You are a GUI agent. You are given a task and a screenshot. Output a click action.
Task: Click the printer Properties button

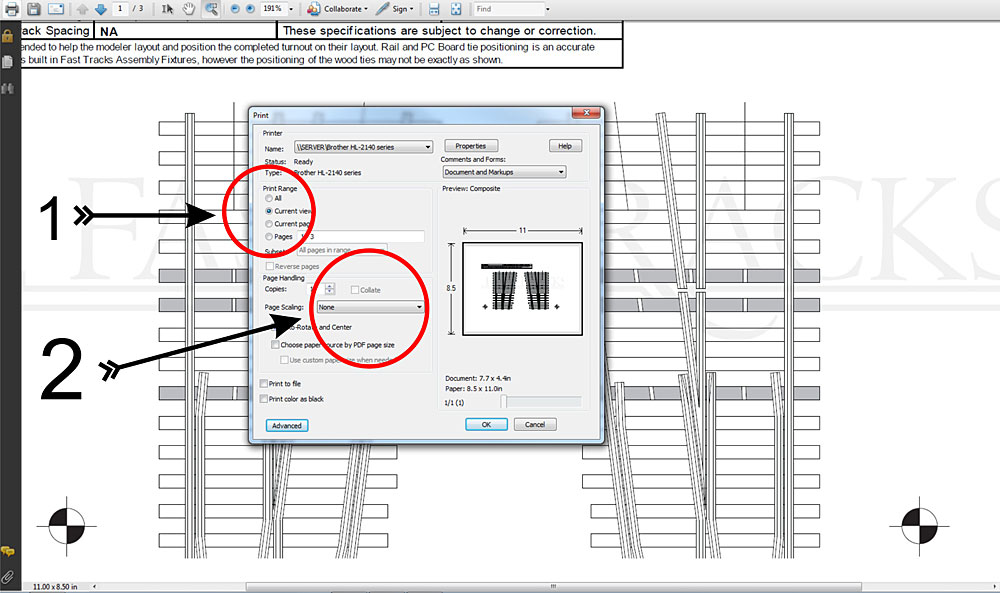470,146
